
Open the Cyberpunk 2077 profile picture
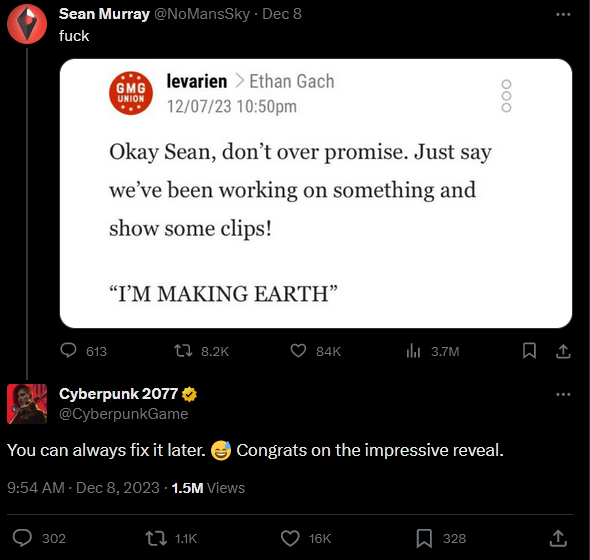(27, 404)
